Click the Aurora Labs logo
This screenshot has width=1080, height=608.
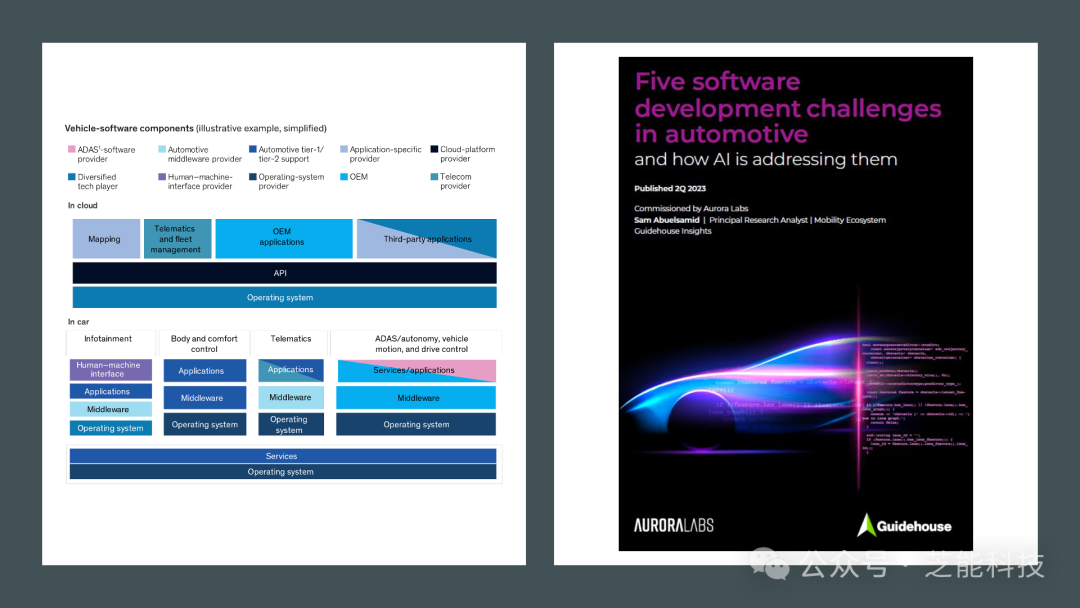click(x=674, y=526)
